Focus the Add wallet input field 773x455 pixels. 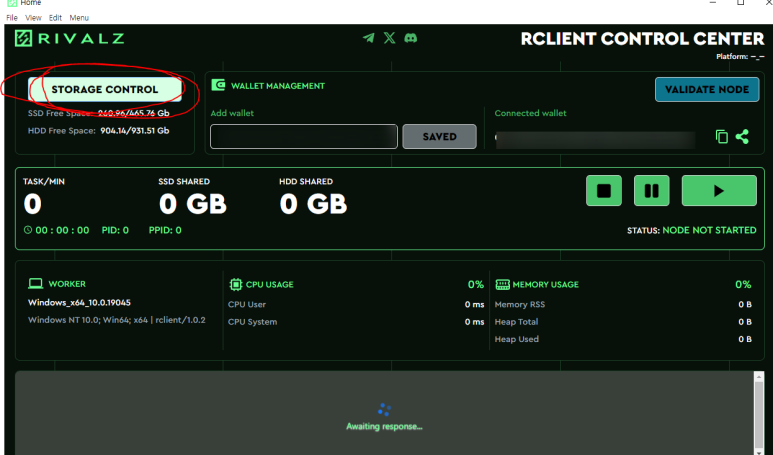[x=304, y=137]
